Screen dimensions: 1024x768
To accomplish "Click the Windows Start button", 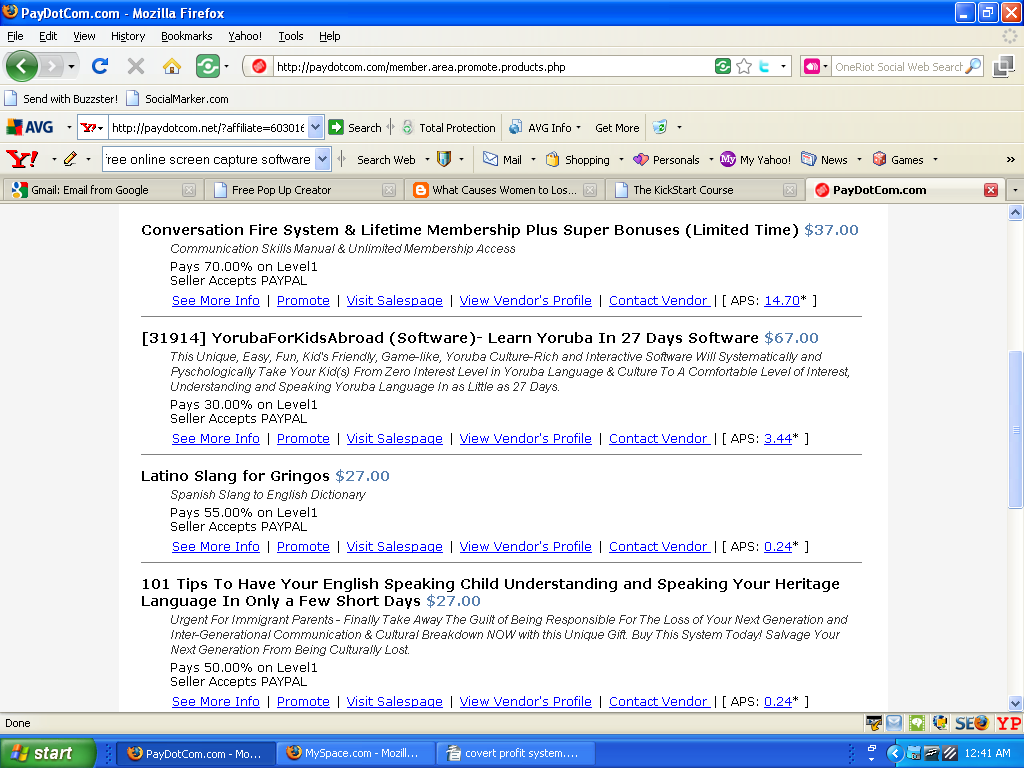I will pos(48,753).
